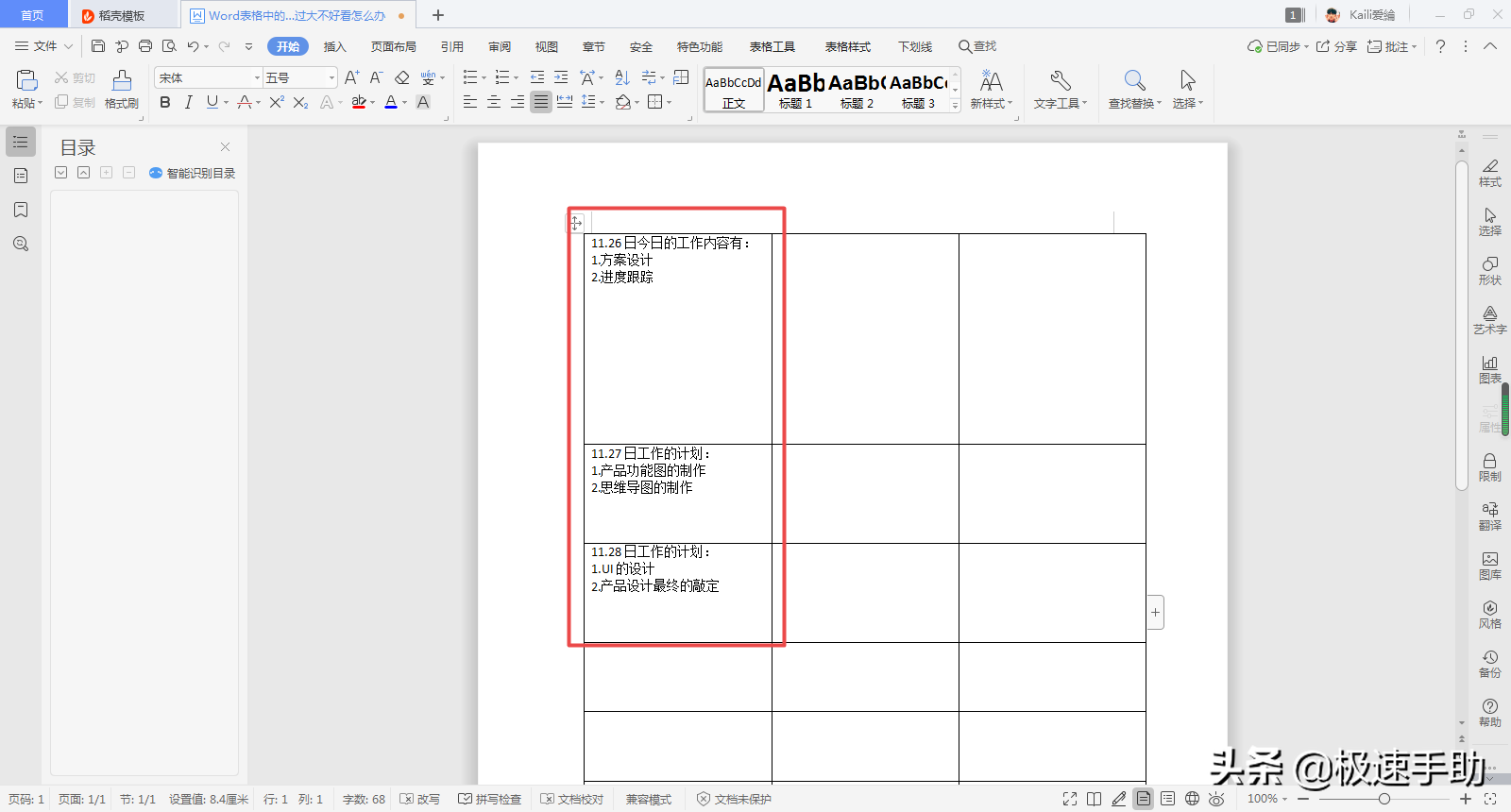1511x812 pixels.
Task: Switch to the Review (审阅) tab
Action: [x=500, y=46]
